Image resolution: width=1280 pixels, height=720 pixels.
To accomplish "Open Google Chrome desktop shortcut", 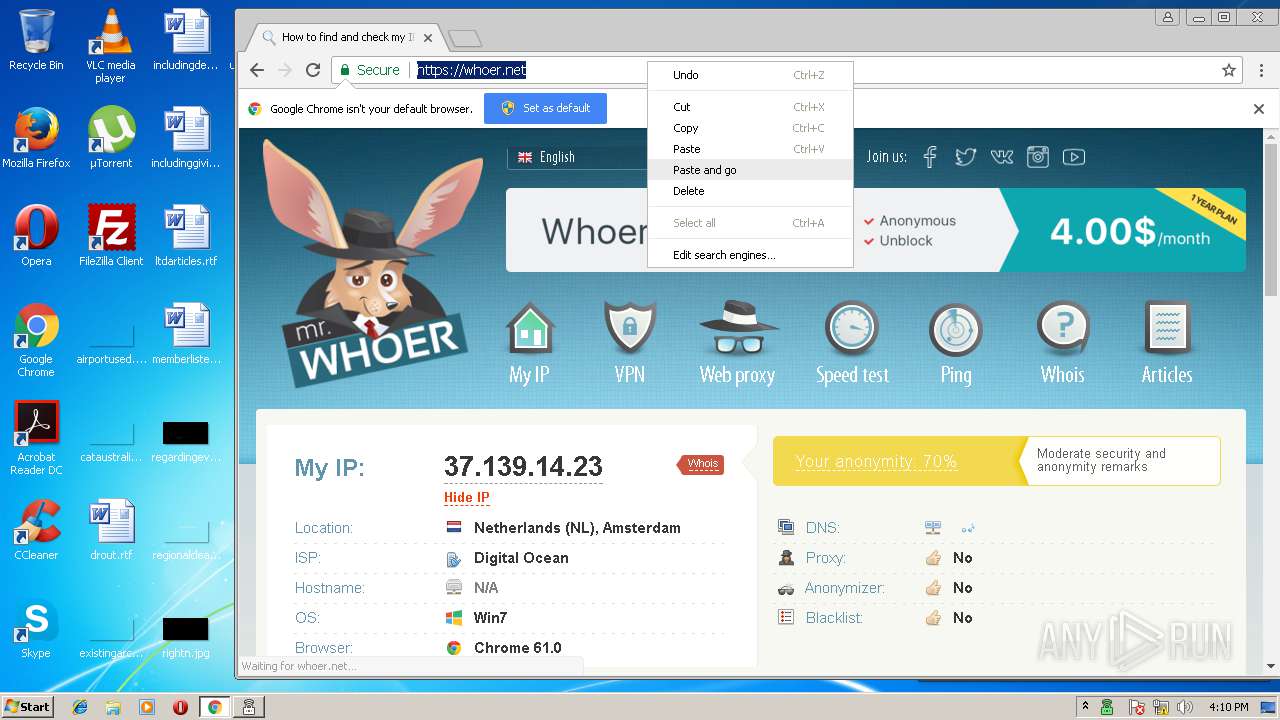I will (x=36, y=340).
